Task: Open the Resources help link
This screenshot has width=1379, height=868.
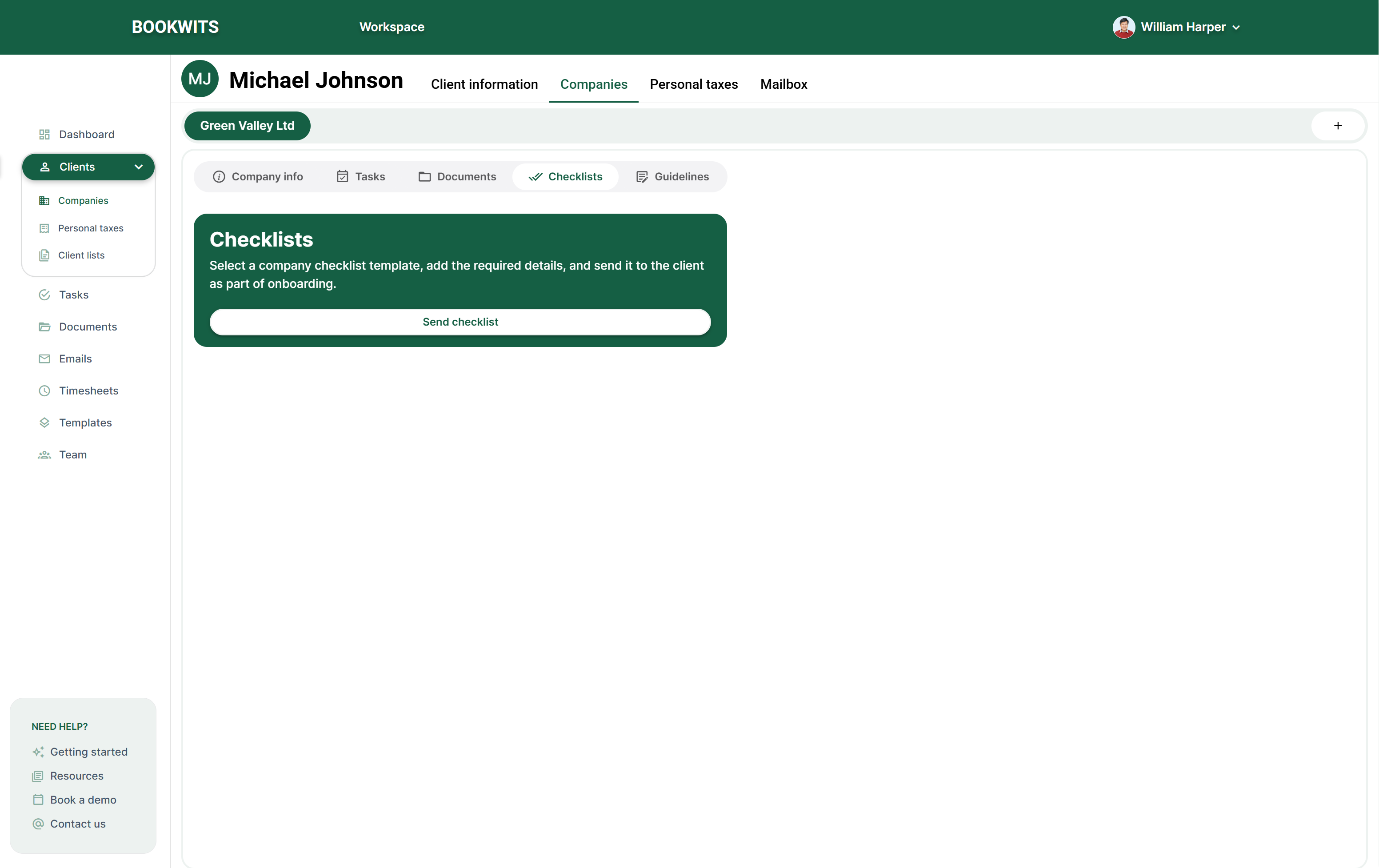Action: pyautogui.click(x=77, y=776)
